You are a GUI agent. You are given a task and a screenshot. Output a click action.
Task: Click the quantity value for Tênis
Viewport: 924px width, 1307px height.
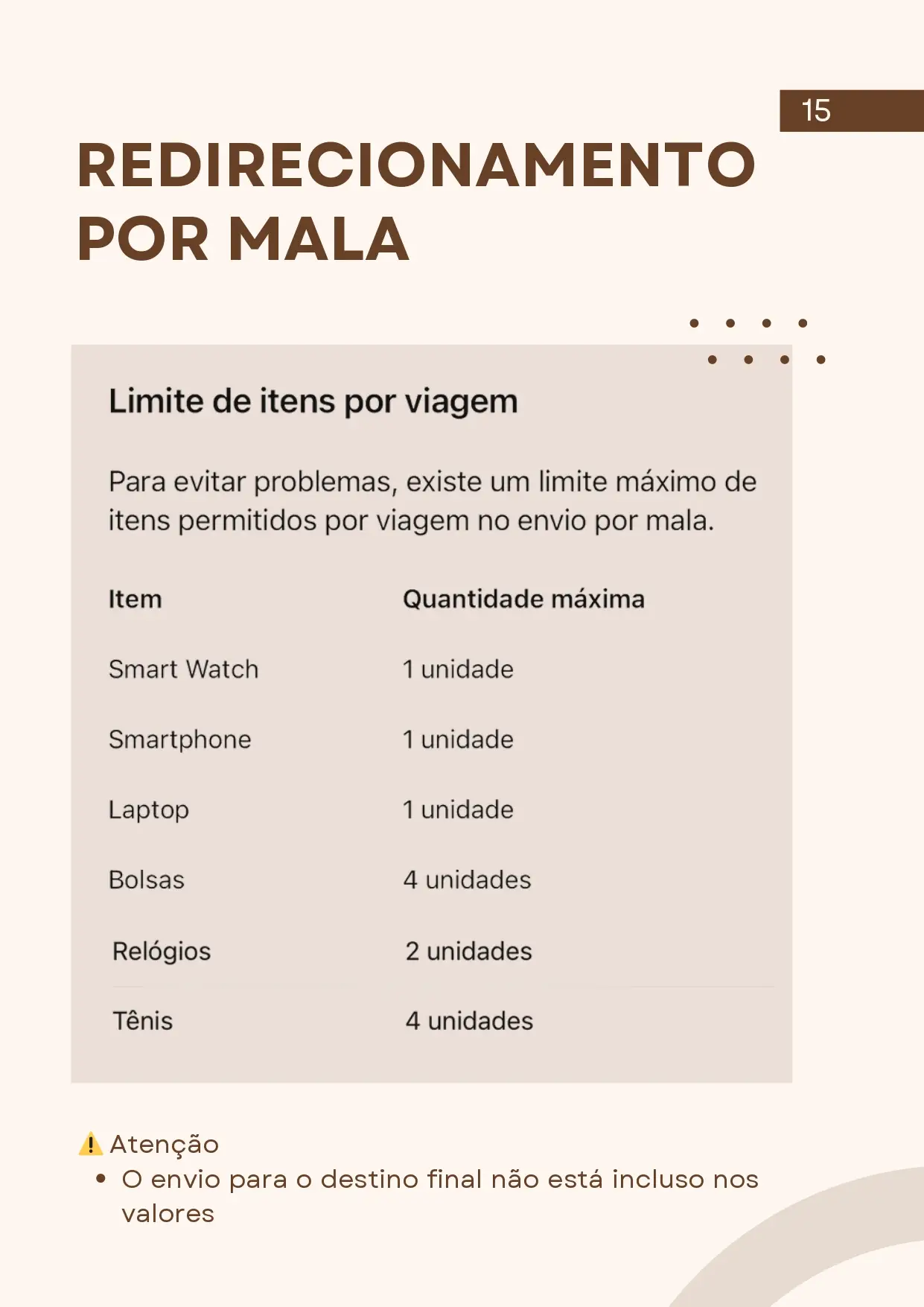469,1021
